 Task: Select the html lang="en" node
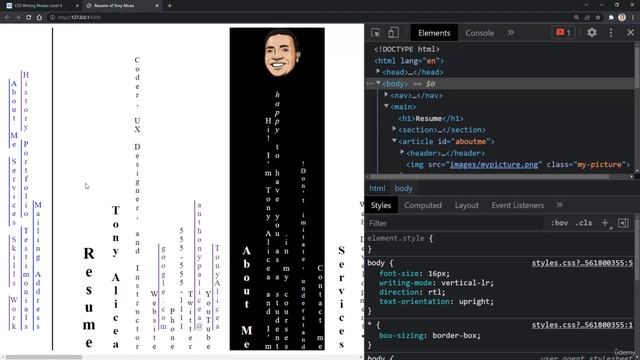coord(409,60)
